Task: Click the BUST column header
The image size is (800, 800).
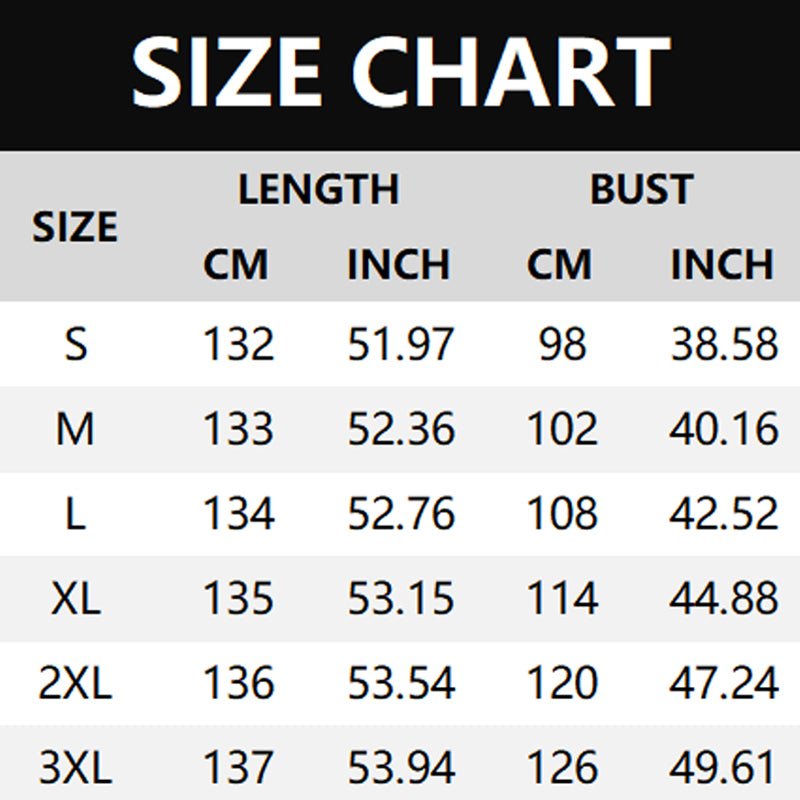Action: 641,190
